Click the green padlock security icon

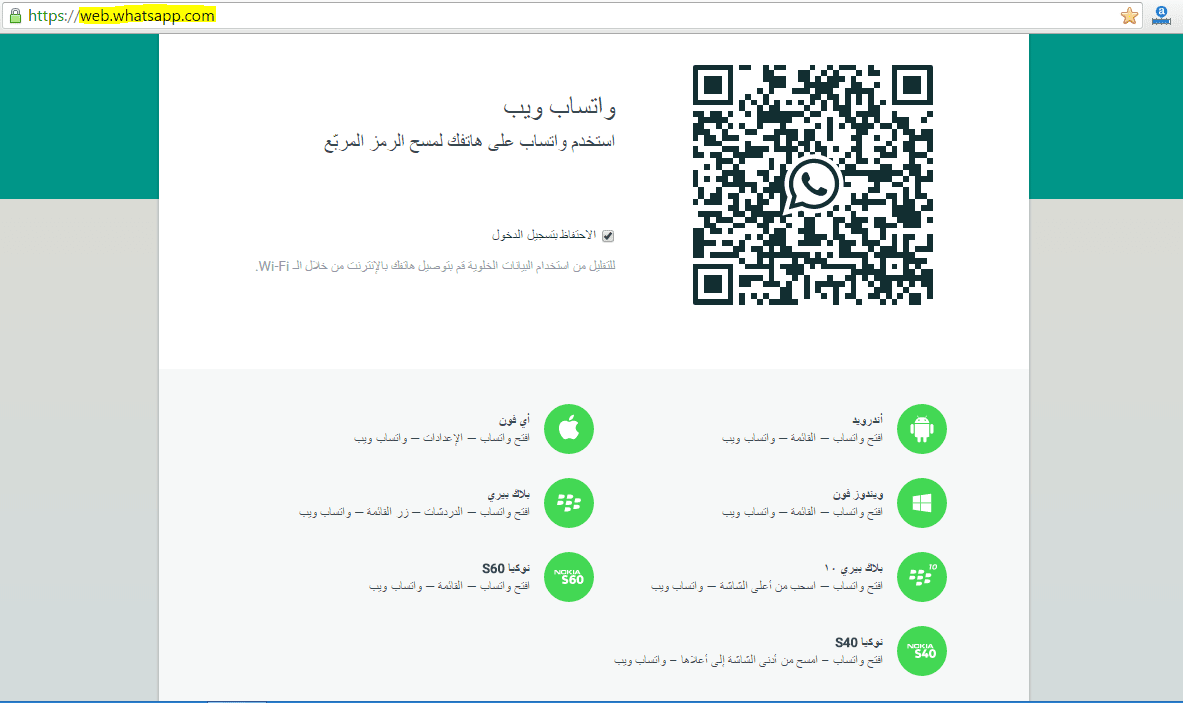click(15, 16)
